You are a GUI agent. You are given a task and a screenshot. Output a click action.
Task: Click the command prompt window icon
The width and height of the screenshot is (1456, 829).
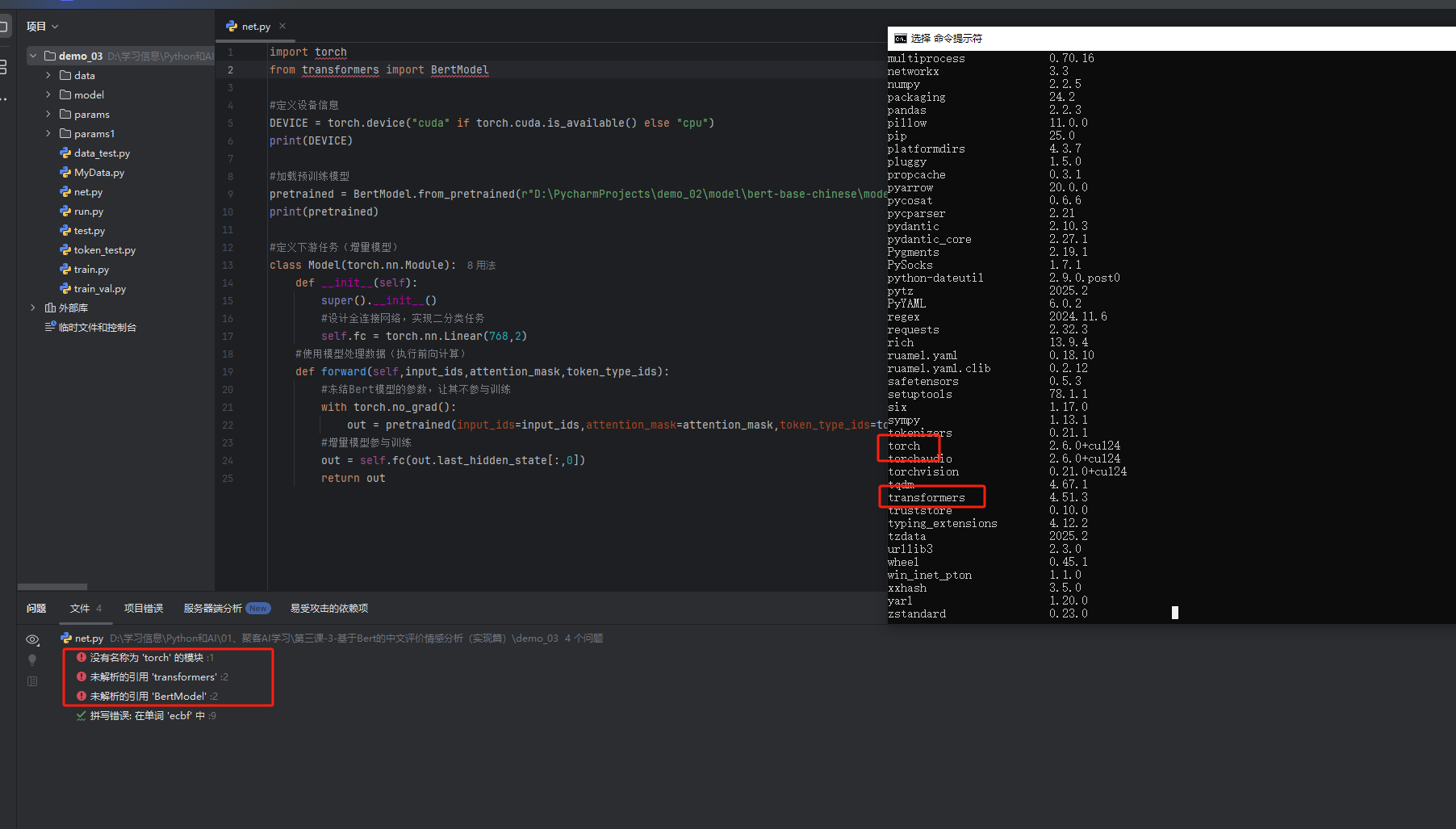[x=901, y=39]
